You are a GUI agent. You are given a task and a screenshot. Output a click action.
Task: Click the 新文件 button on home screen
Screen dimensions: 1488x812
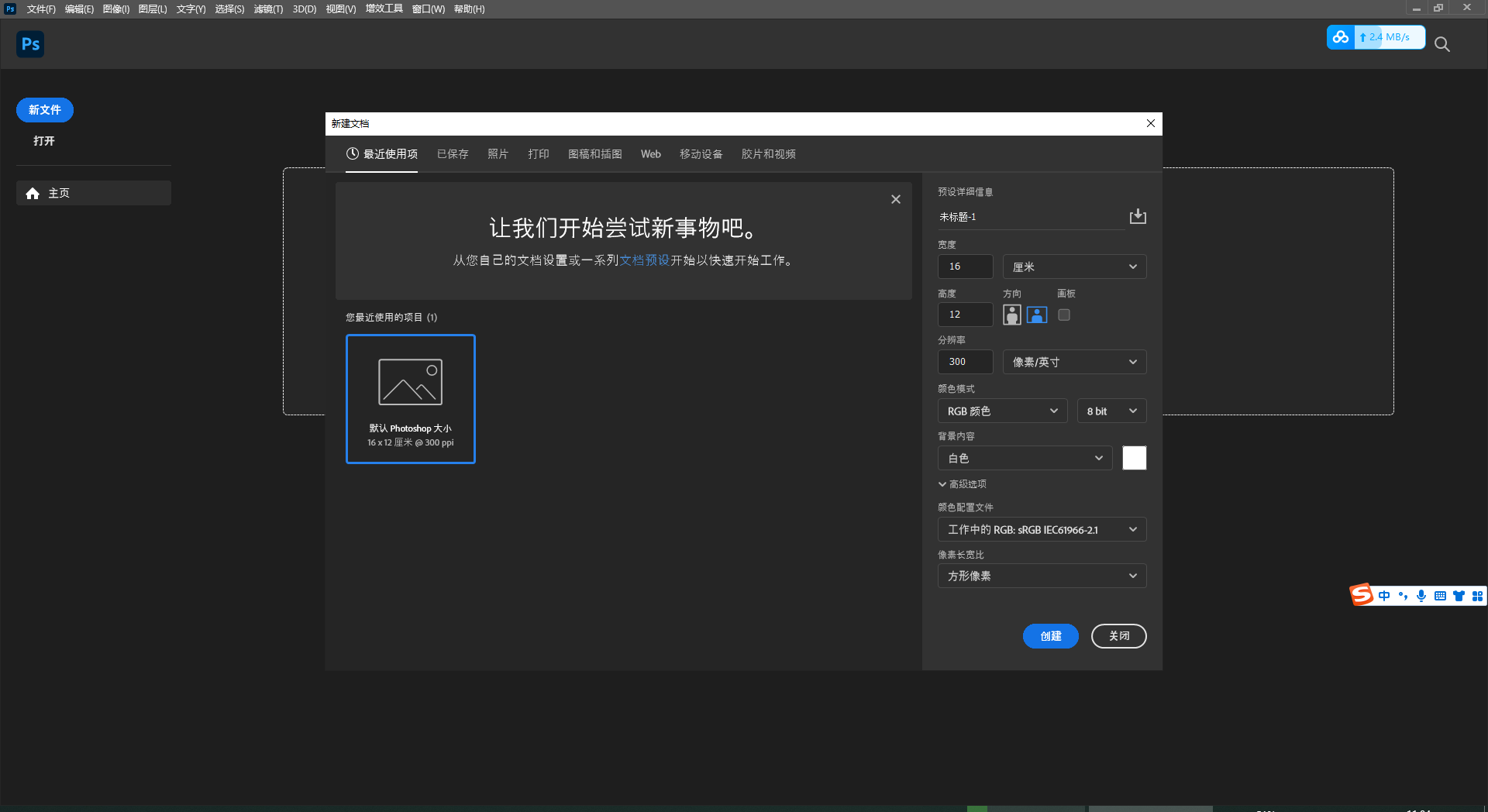click(x=45, y=110)
